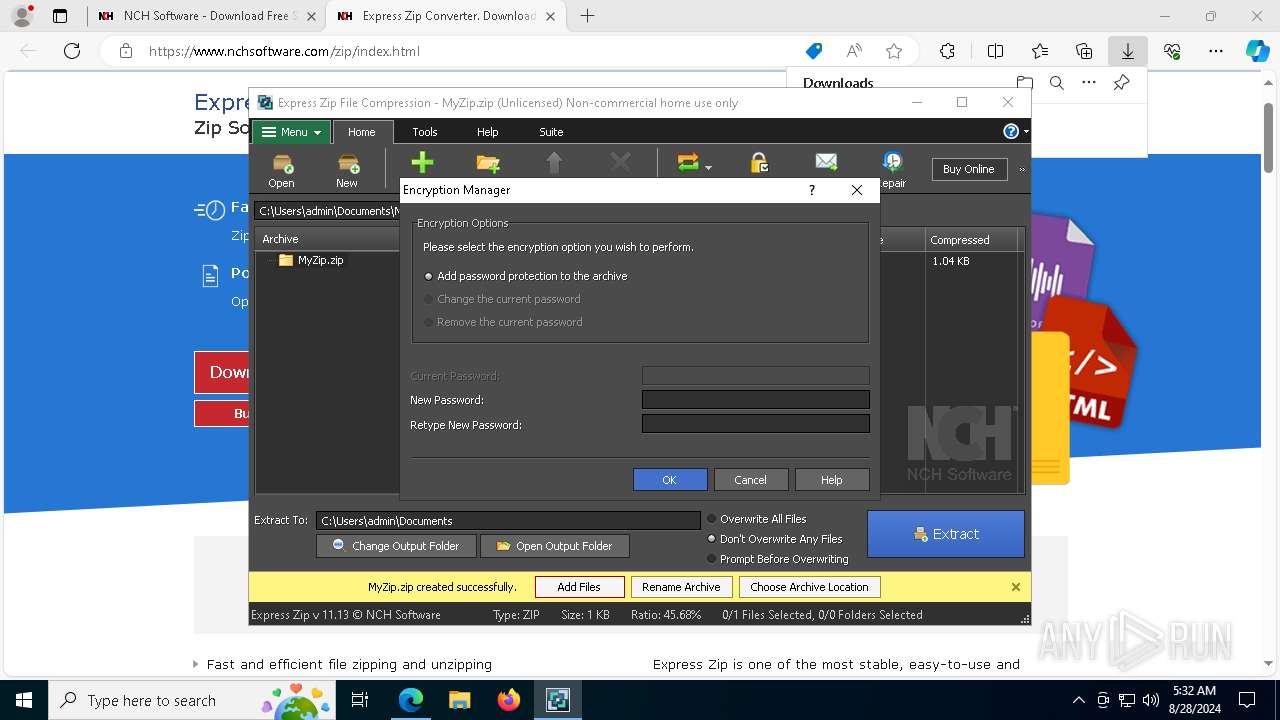Expand the Convert icon dropdown arrow
This screenshot has width=1280, height=720.
point(708,168)
